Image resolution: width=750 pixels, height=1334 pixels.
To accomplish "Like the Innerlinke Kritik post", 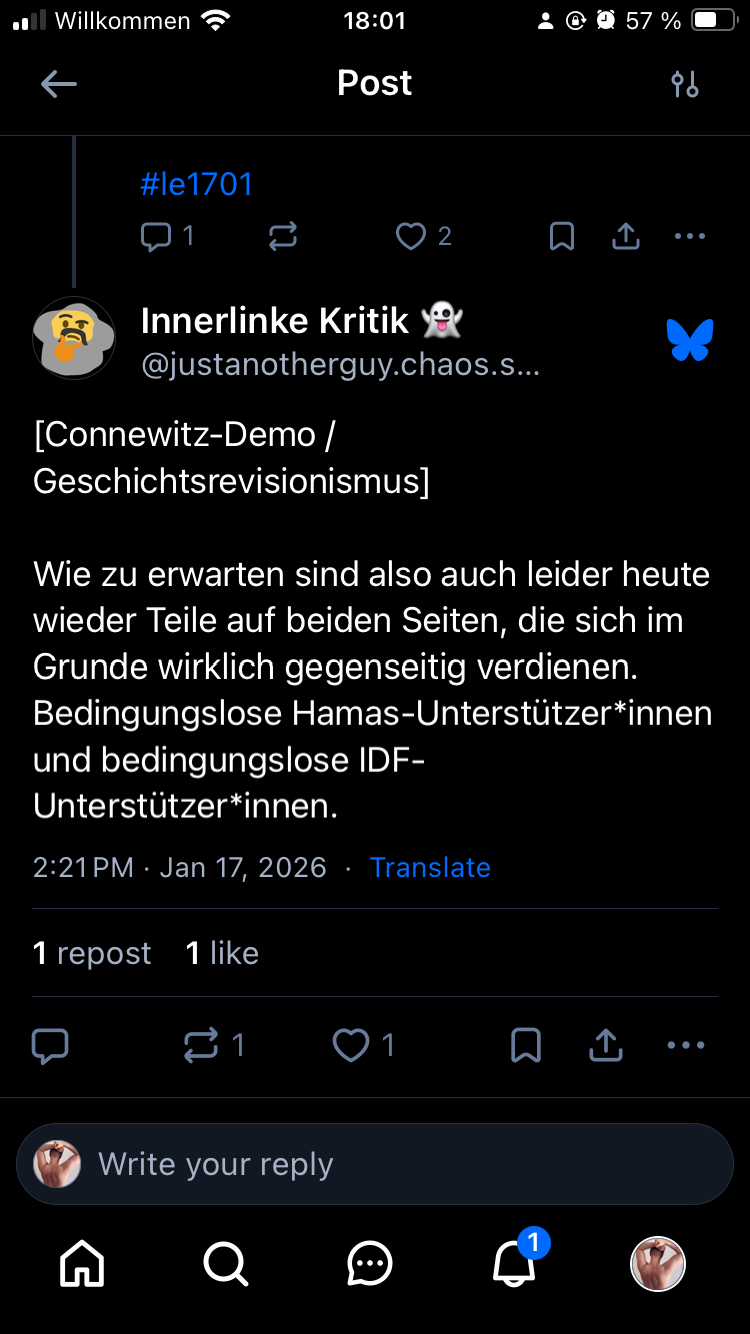I will pos(351,1046).
